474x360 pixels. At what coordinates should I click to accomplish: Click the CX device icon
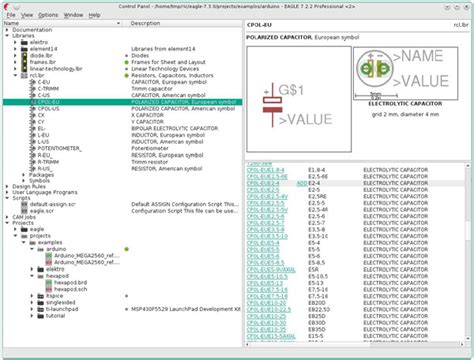[33, 115]
